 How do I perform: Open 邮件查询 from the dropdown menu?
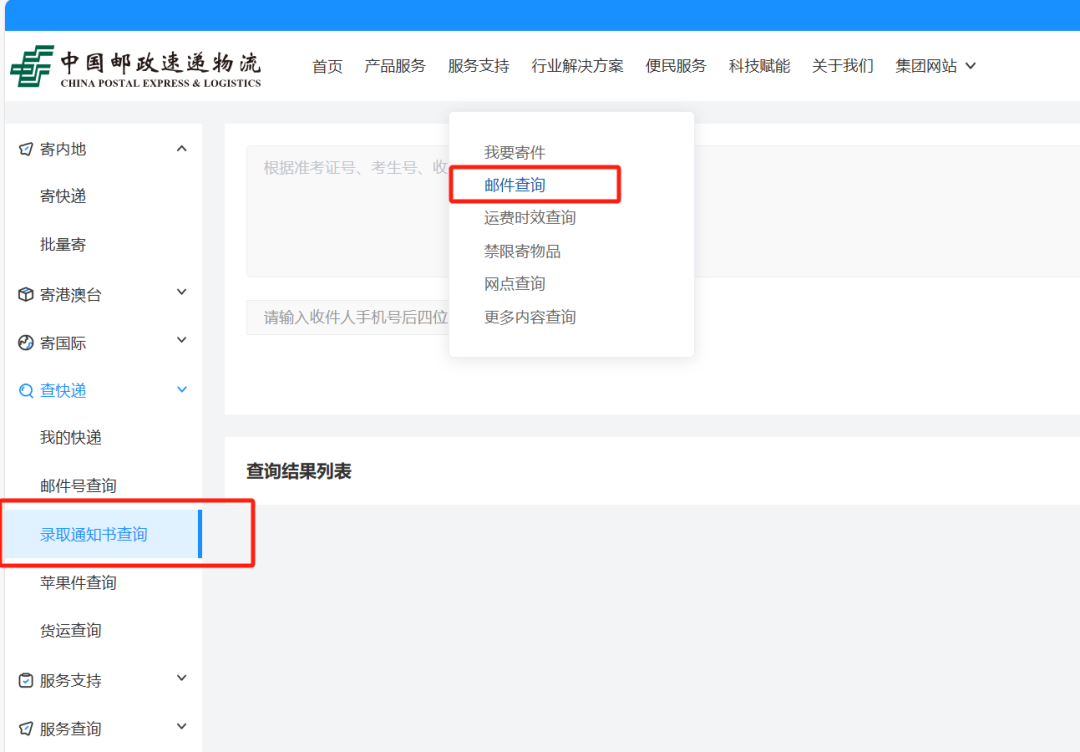pos(514,184)
